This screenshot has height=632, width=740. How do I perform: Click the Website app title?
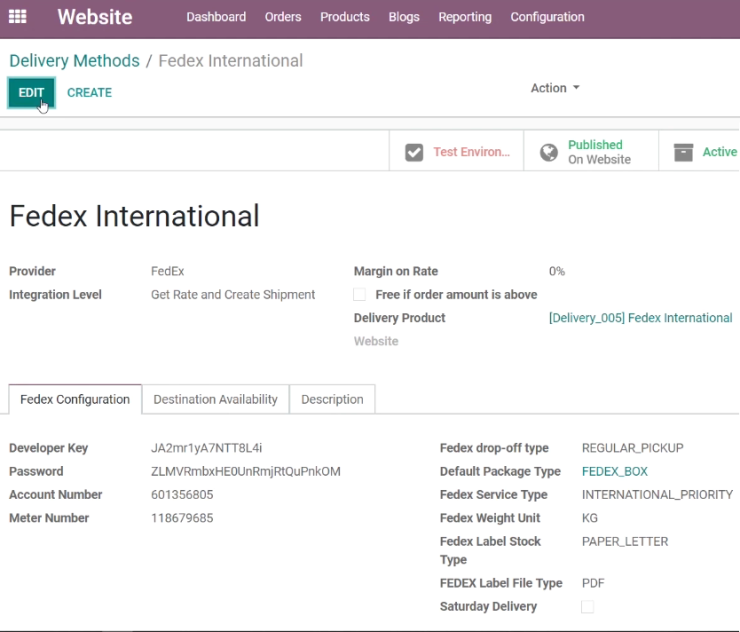pyautogui.click(x=95, y=17)
